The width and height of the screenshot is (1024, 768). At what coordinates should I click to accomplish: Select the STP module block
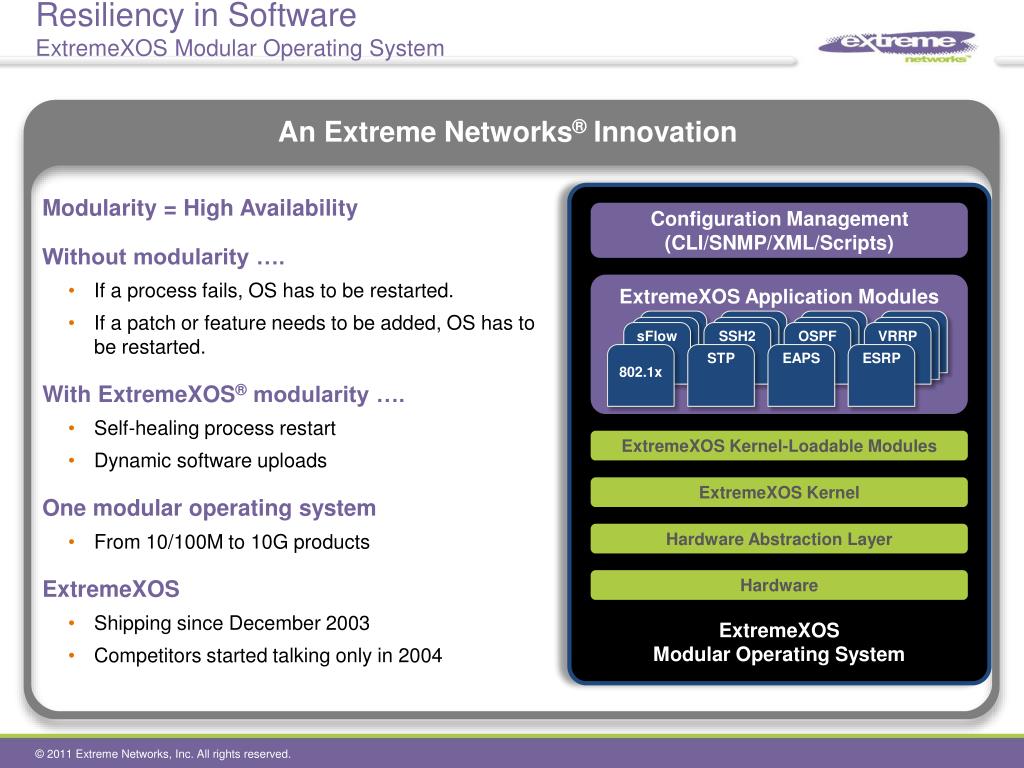pos(721,376)
